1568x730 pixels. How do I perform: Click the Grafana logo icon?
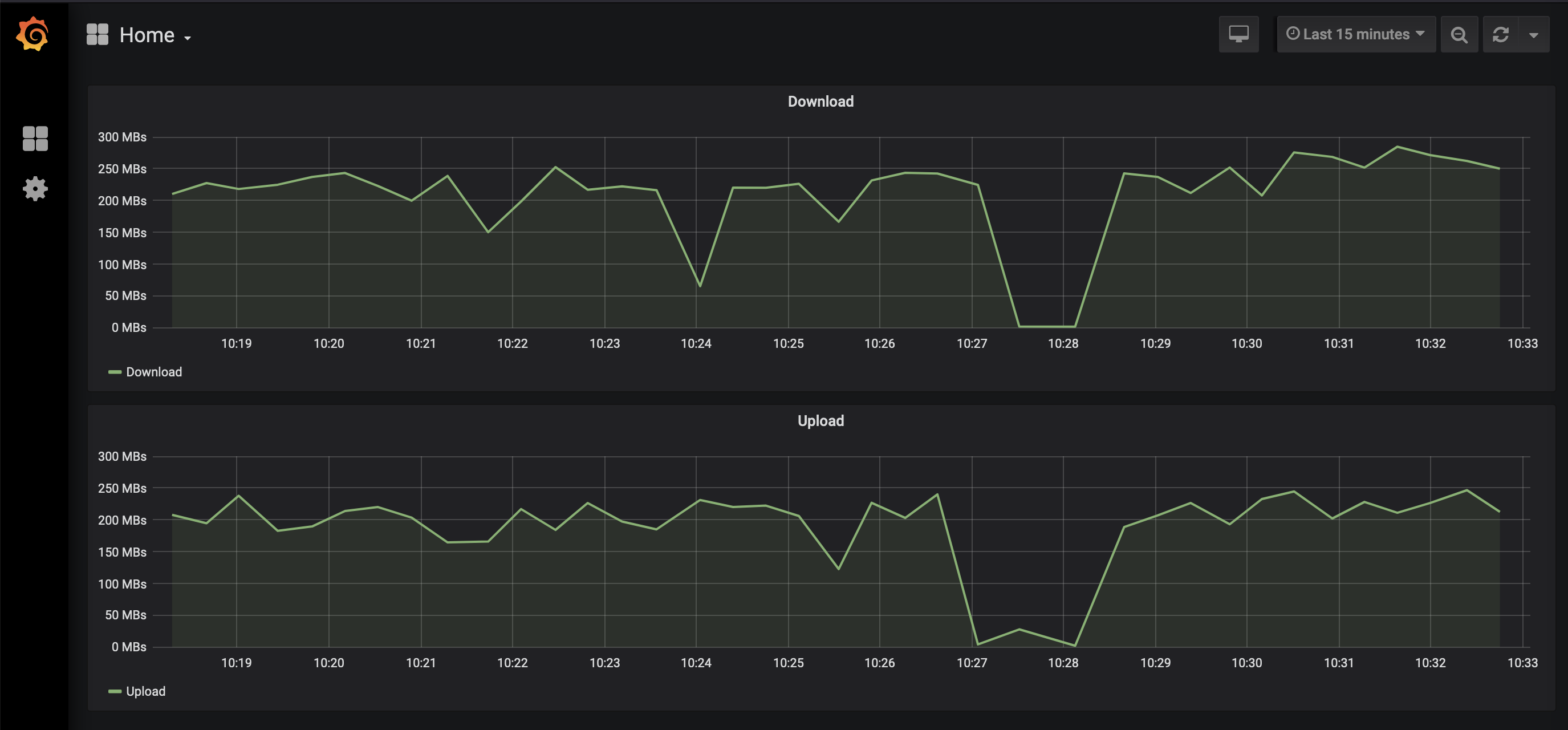(x=33, y=34)
